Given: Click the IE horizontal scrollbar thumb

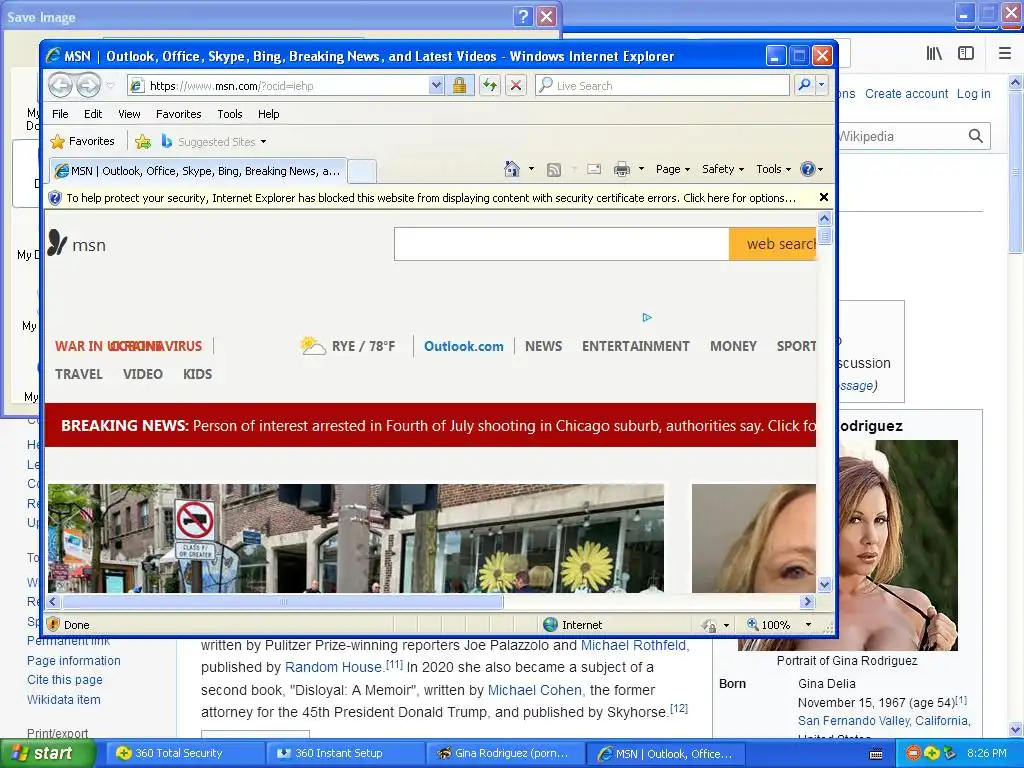Looking at the screenshot, I should 283,601.
